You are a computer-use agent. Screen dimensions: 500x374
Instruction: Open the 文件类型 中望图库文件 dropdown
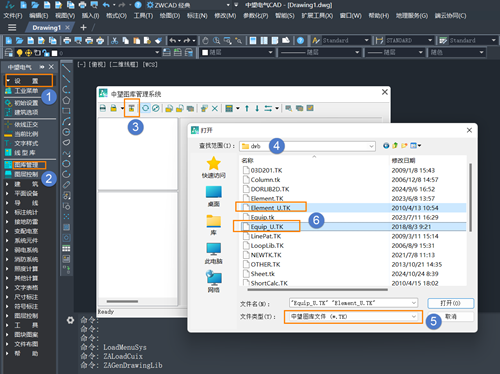point(353,317)
